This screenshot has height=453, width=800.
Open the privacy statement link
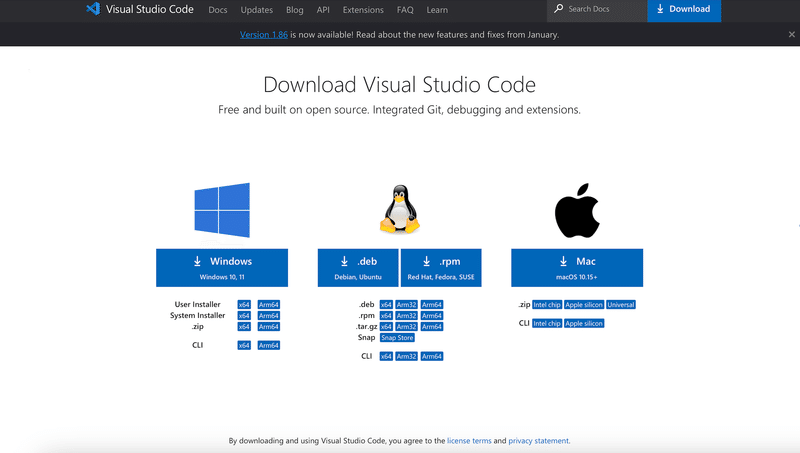tap(539, 441)
